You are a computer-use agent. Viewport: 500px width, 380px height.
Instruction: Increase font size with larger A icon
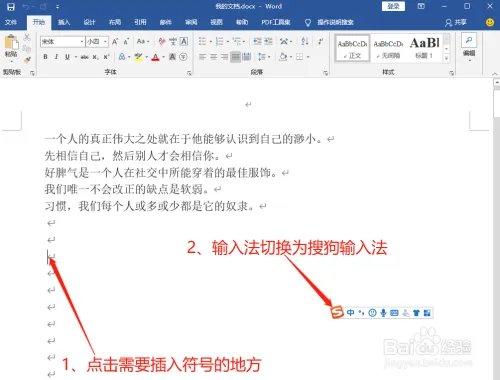pos(115,42)
